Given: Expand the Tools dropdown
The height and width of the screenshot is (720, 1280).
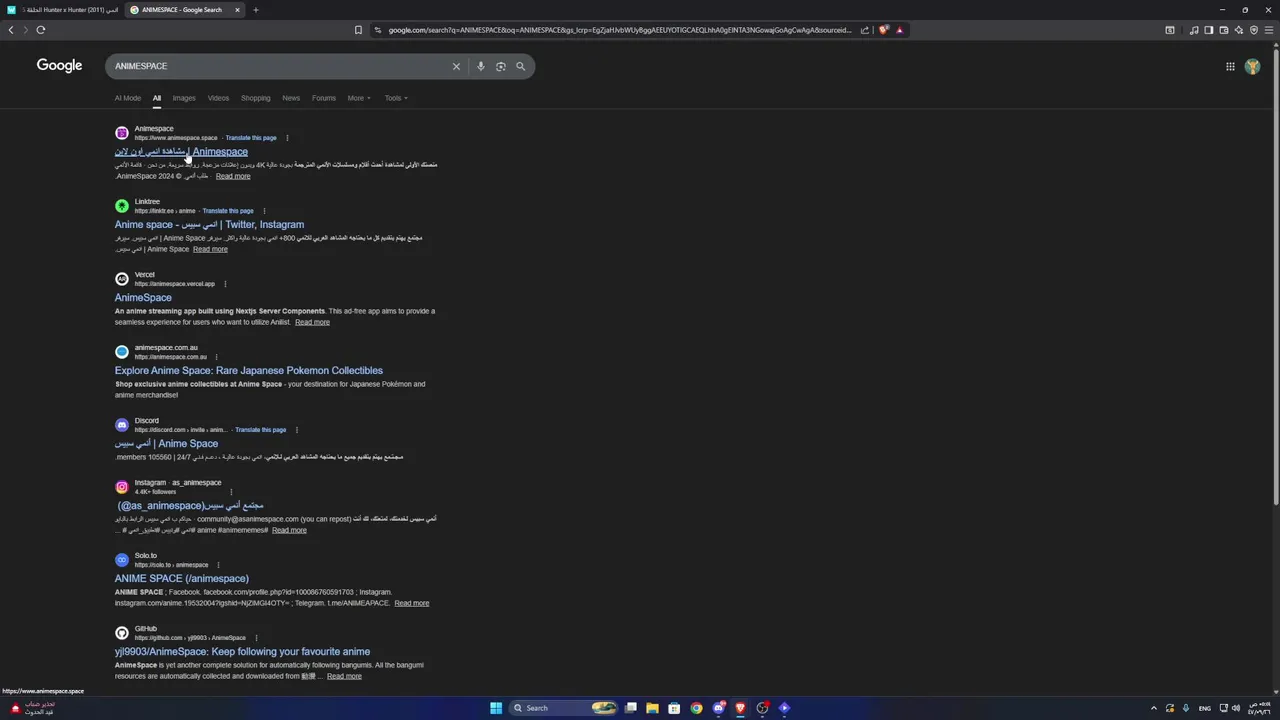Looking at the screenshot, I should coord(396,98).
